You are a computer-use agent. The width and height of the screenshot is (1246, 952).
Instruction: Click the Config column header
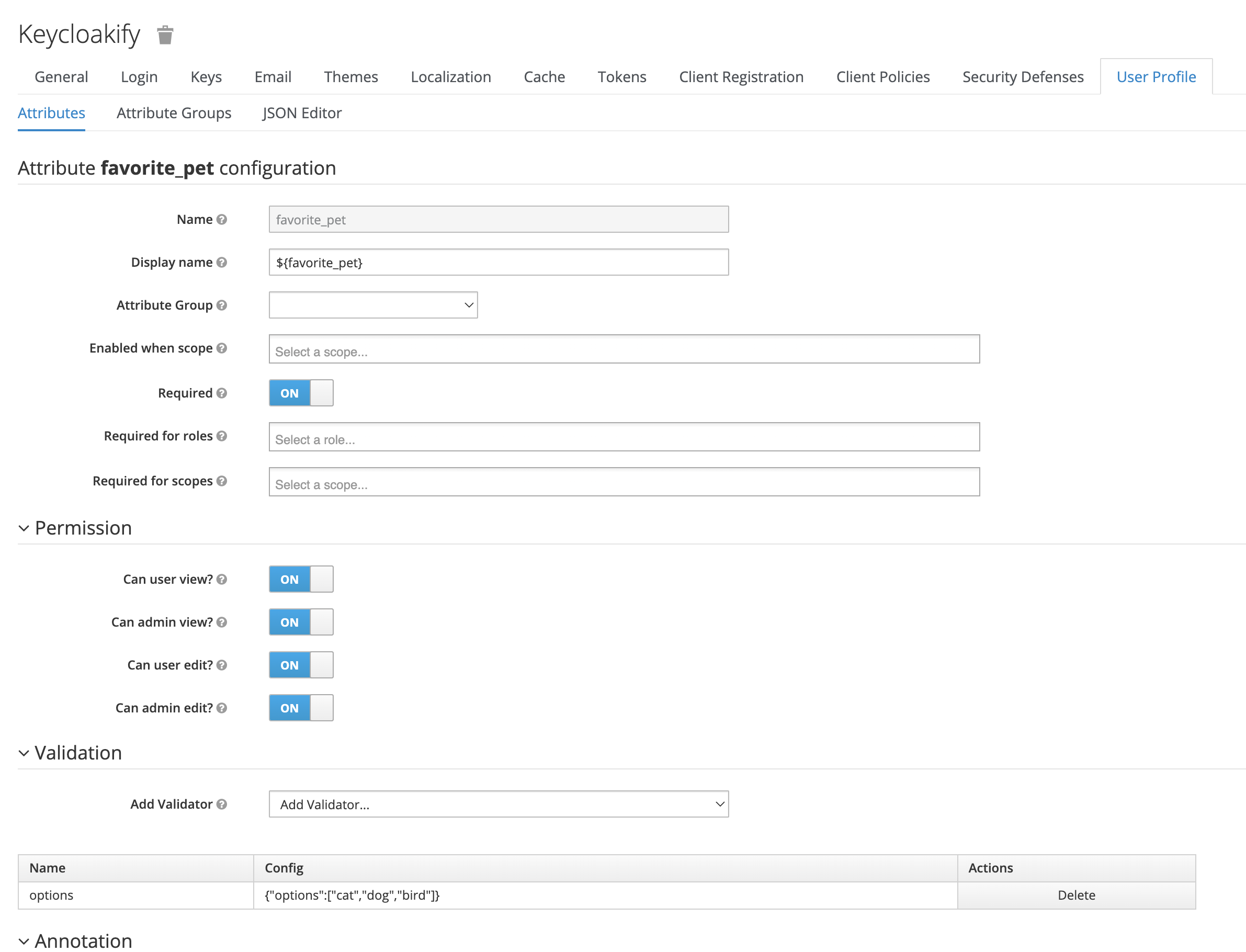click(605, 869)
